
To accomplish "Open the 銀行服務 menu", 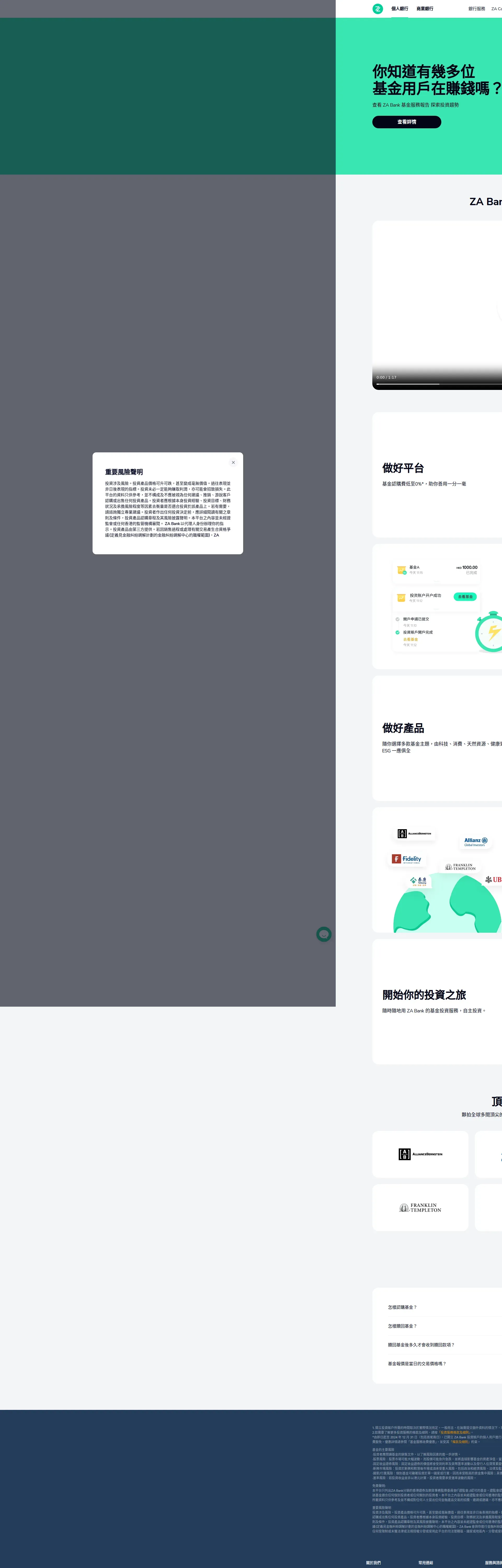I will (x=476, y=9).
